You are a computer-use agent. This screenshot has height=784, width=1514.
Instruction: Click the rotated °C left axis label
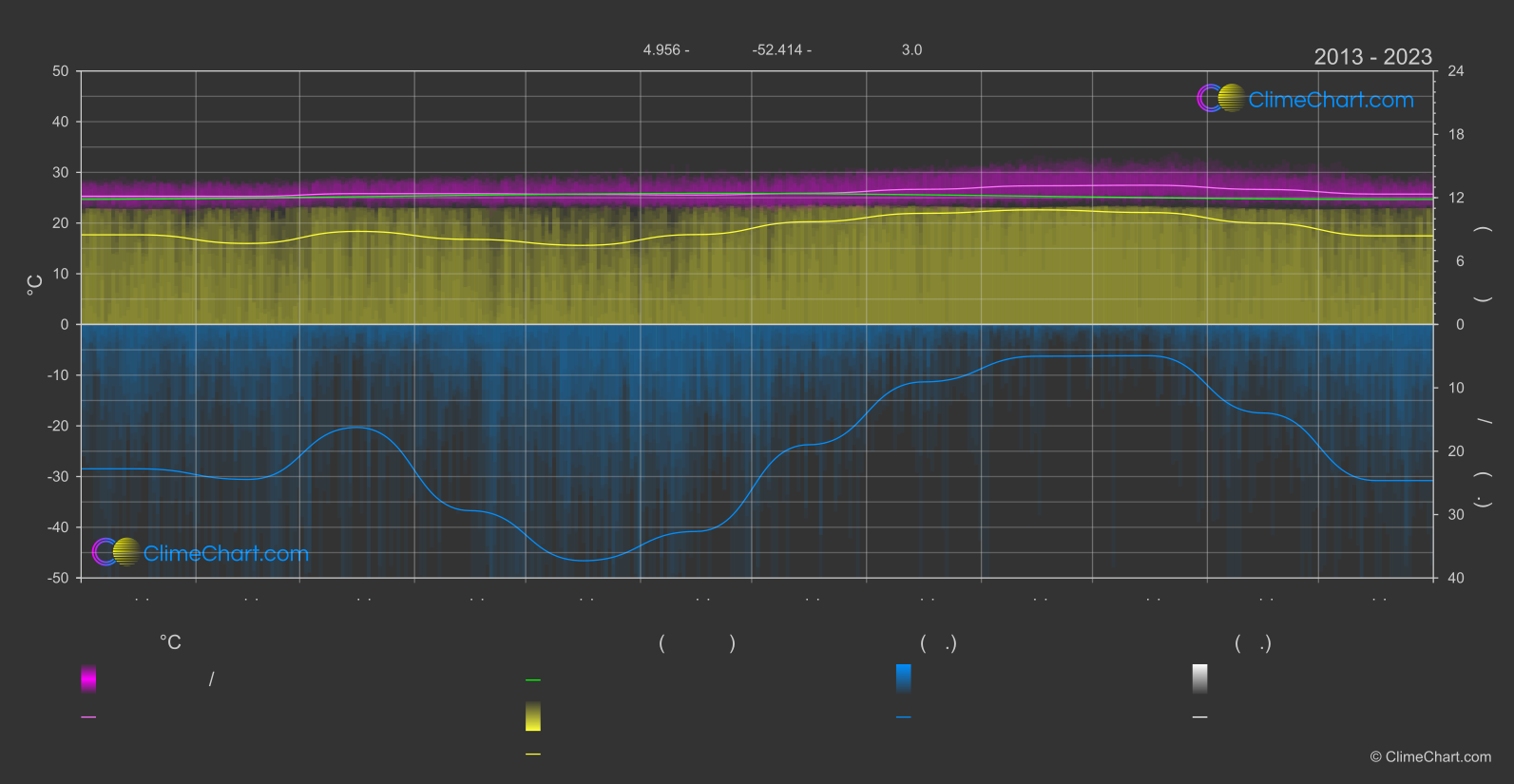tap(35, 284)
